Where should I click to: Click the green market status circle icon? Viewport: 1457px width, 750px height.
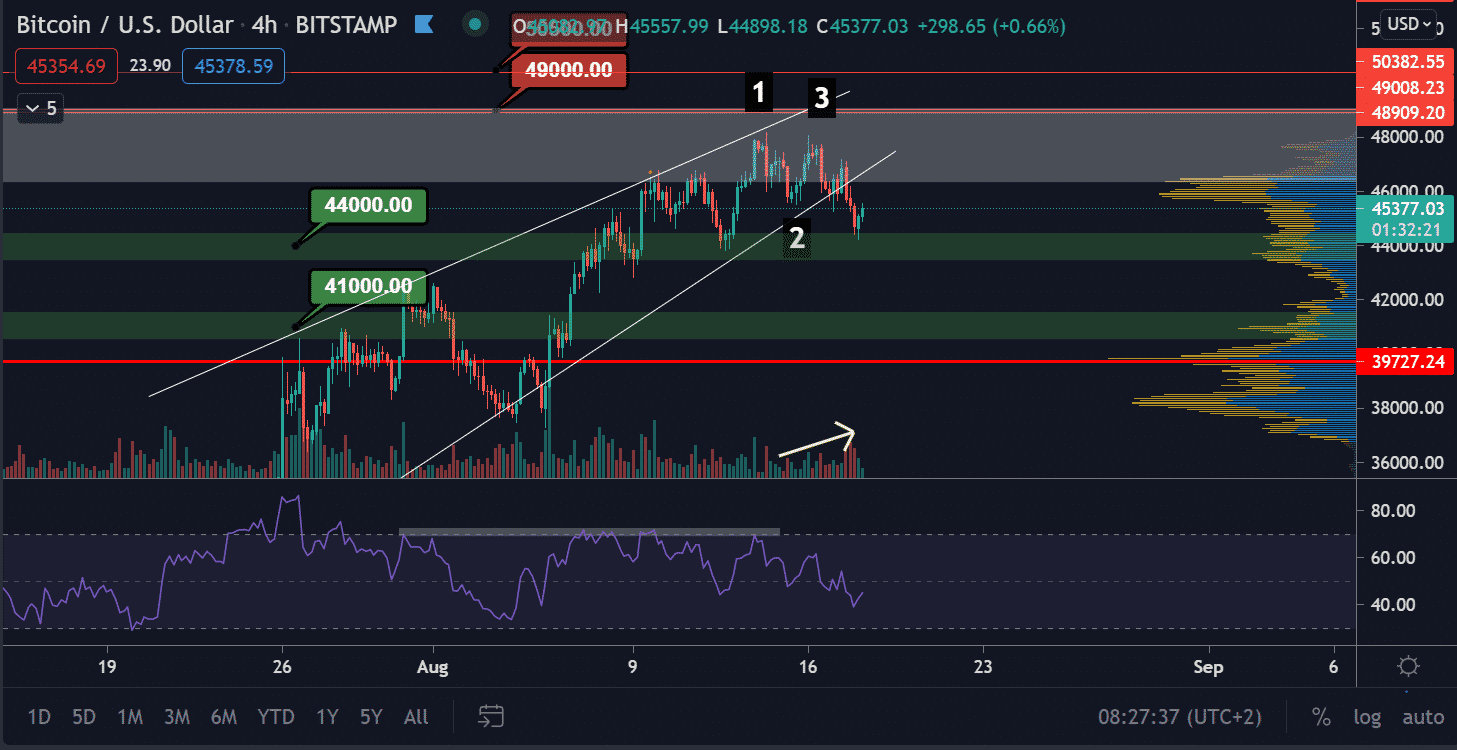pos(475,24)
